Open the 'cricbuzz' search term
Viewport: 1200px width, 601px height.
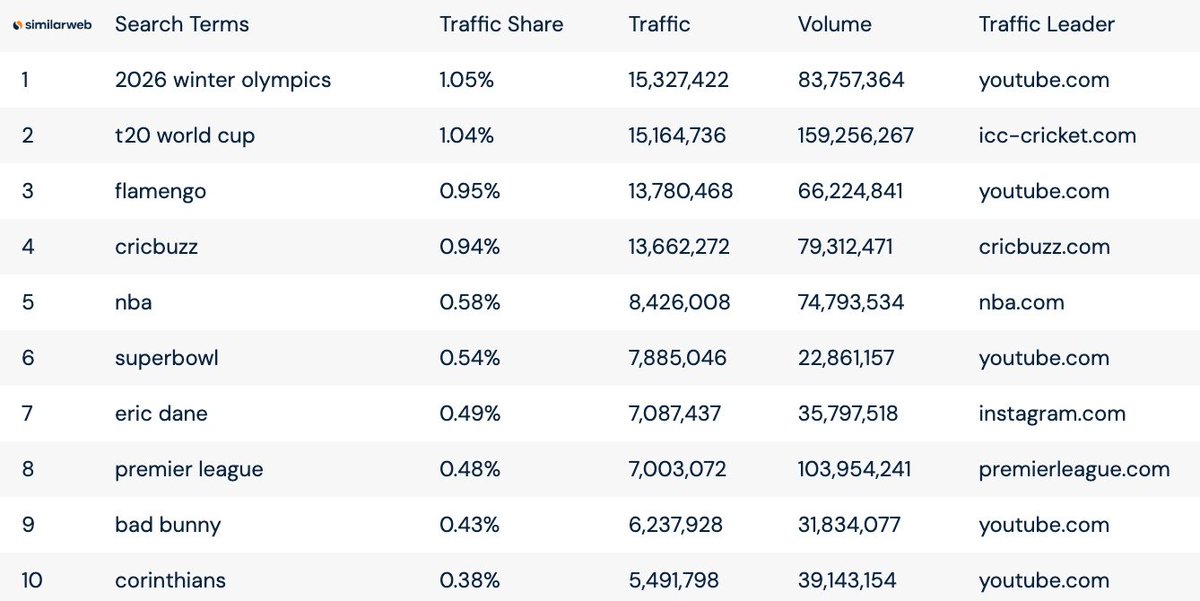point(156,247)
